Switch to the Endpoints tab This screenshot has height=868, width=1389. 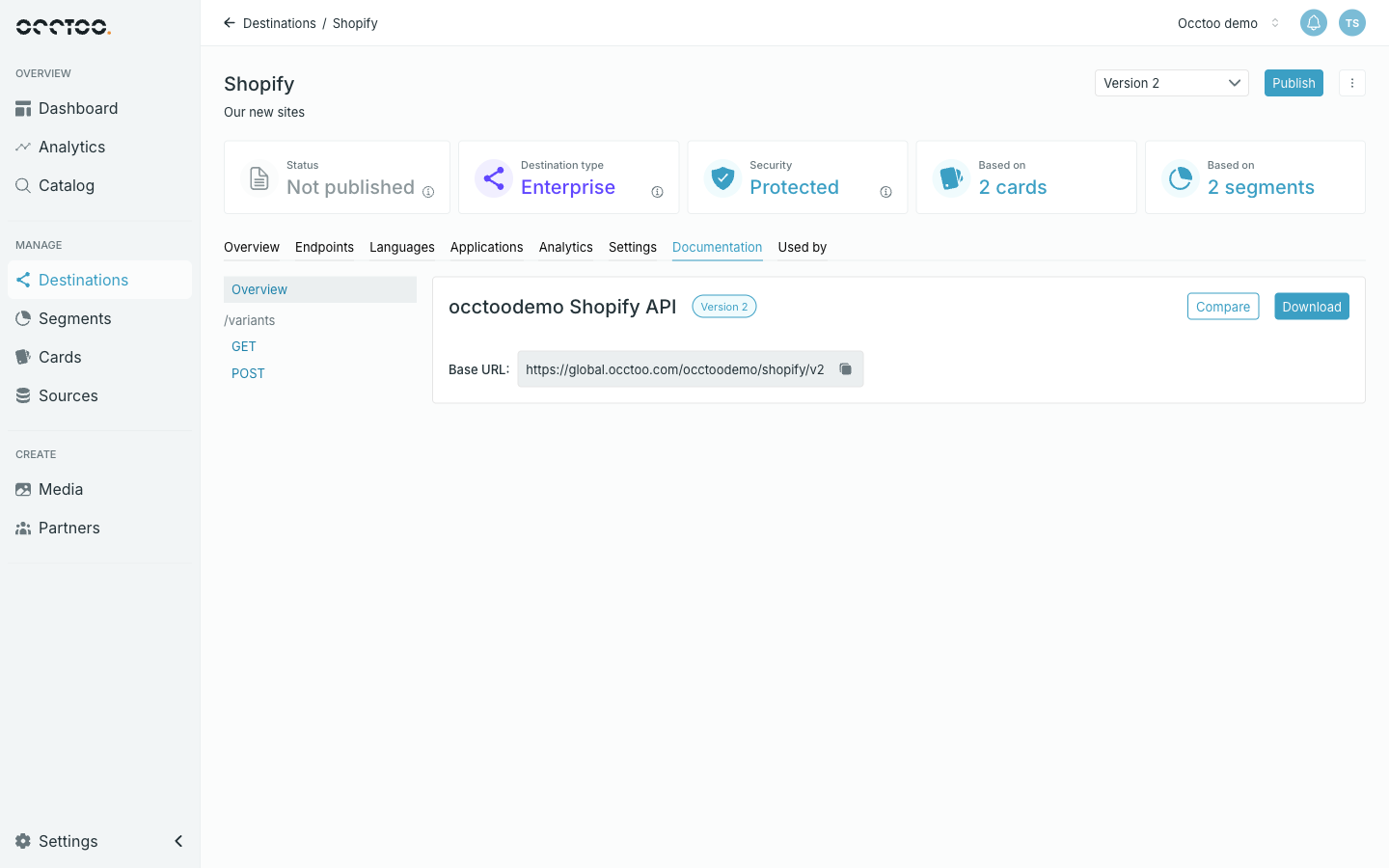coord(324,248)
